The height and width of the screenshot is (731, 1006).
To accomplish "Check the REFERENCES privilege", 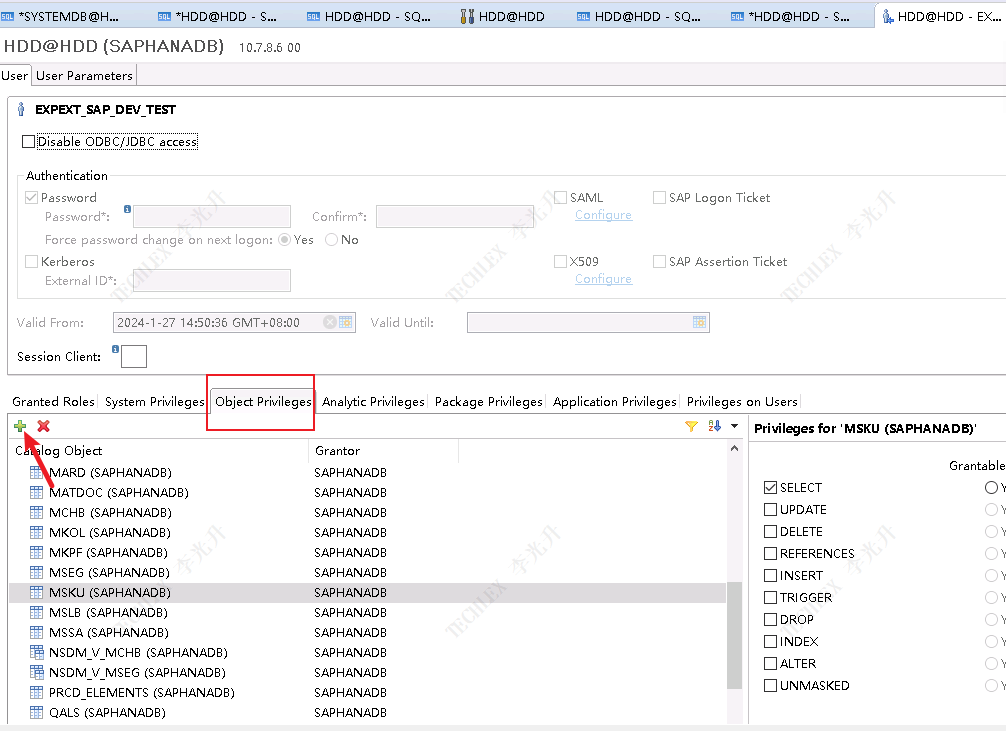I will 771,553.
